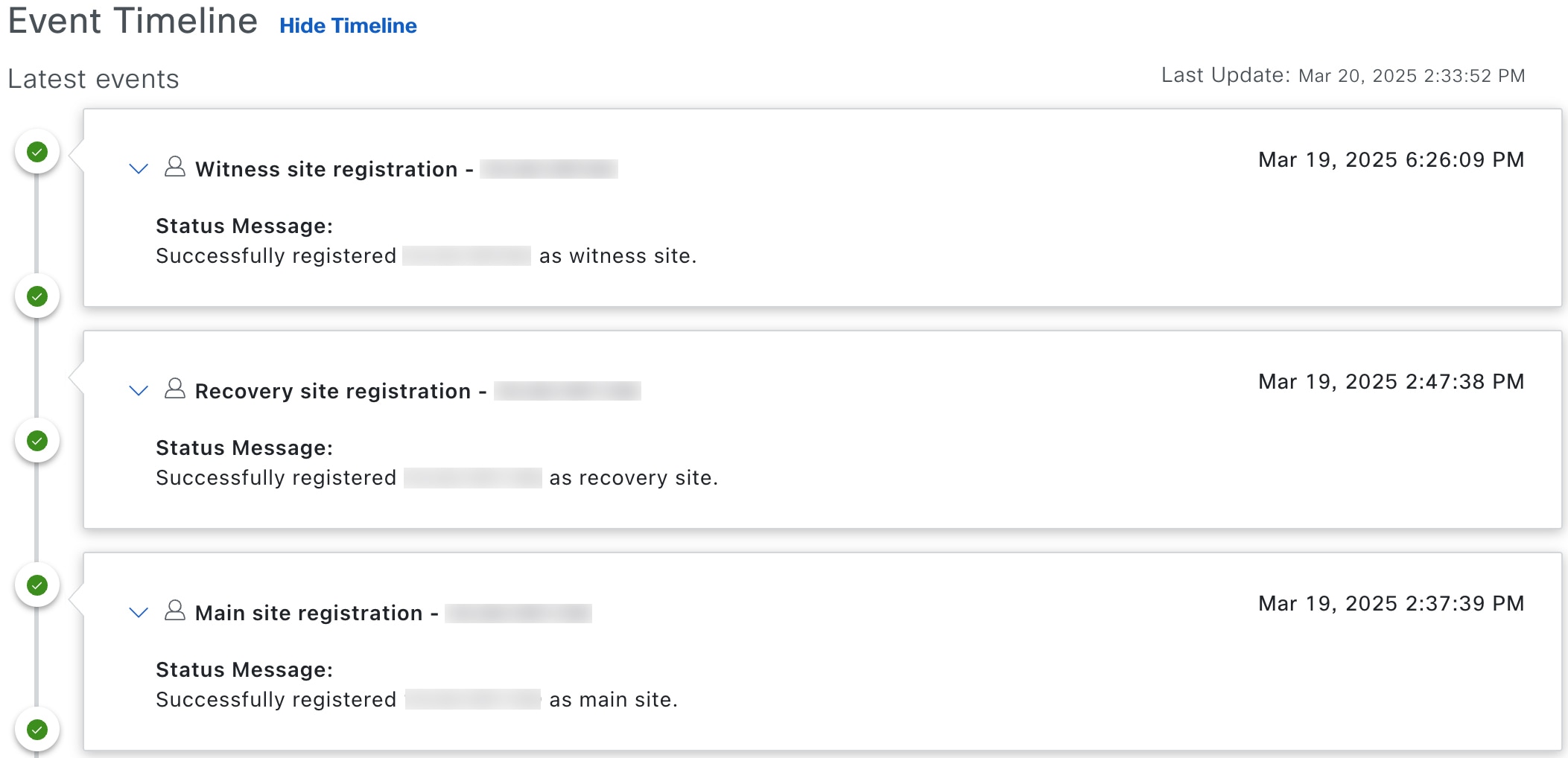The height and width of the screenshot is (758, 1568).
Task: Click the Event Timeline heading
Action: 133,21
